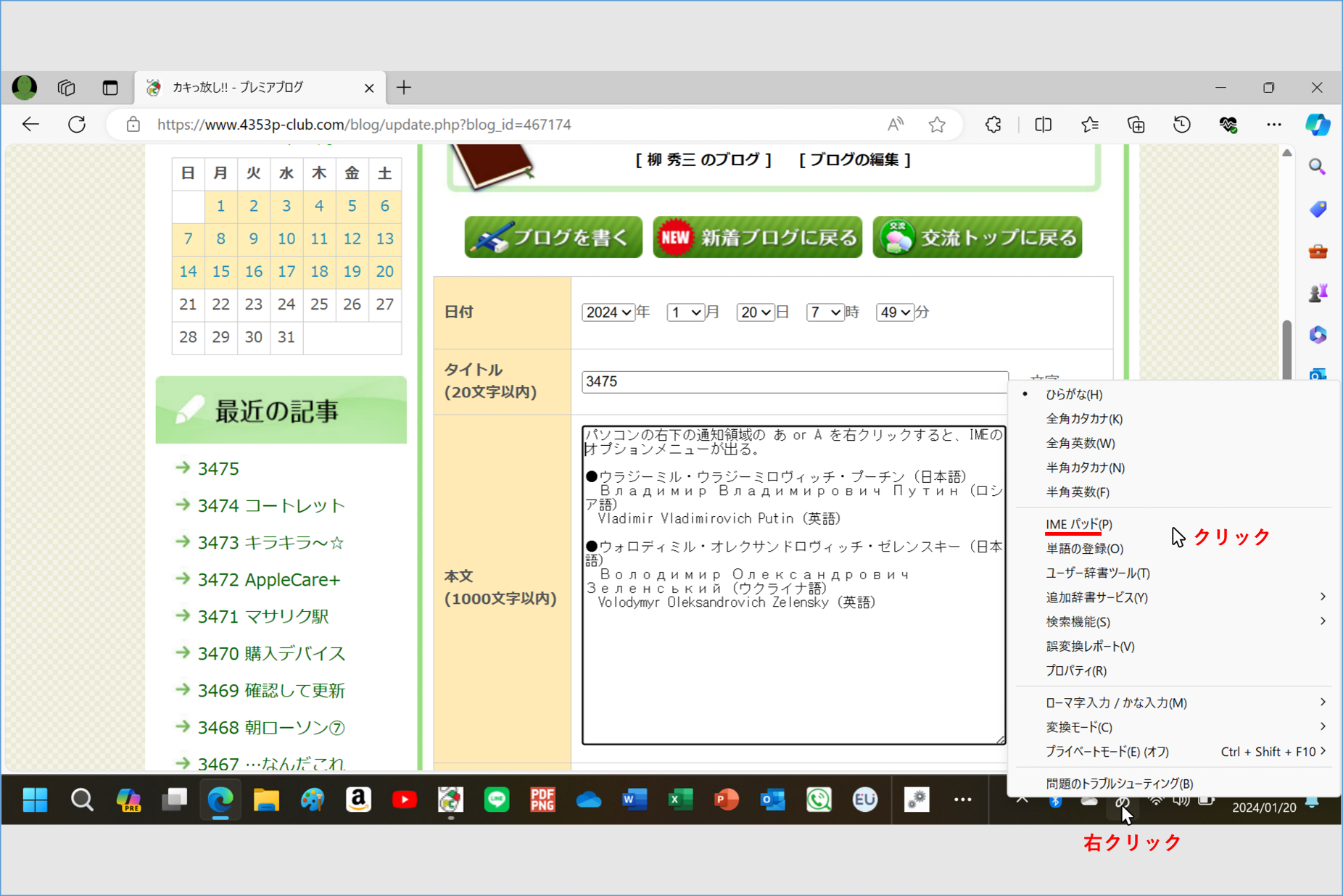Expand 検索機能(S) submenu
1343x896 pixels.
tap(1173, 622)
